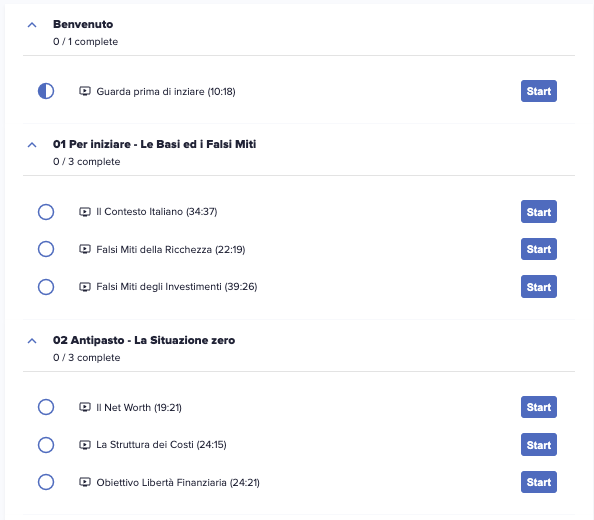Click video icon next to Il Contesto Italiano
The image size is (594, 520).
point(85,212)
